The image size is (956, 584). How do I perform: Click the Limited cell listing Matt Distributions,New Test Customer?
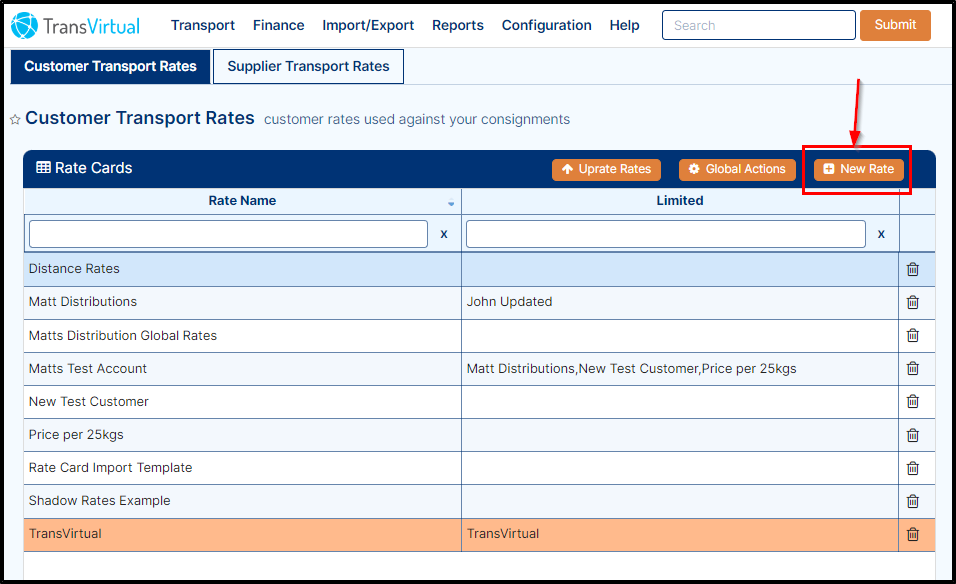(x=680, y=369)
